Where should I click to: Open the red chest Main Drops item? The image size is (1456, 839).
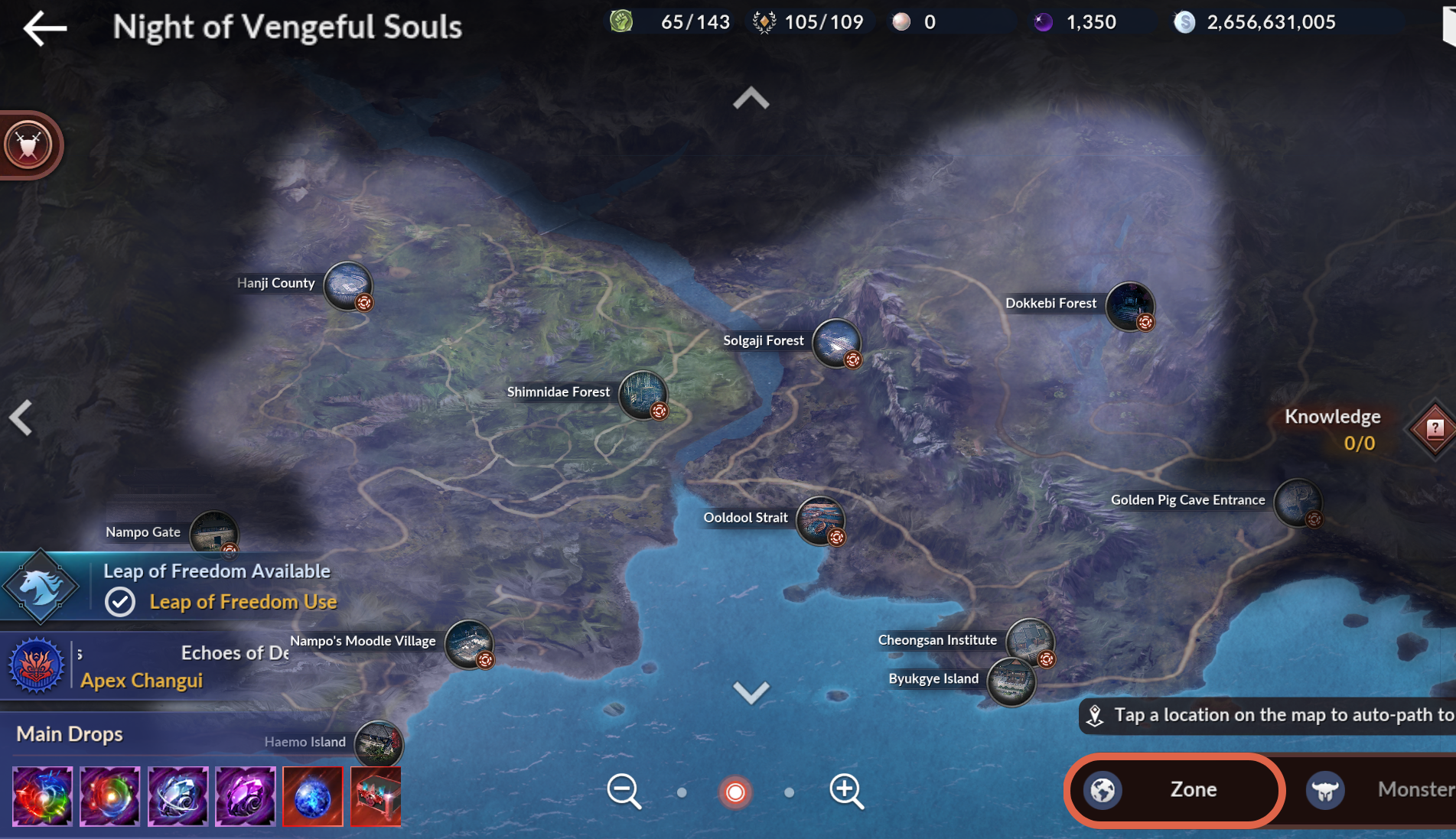(x=376, y=796)
